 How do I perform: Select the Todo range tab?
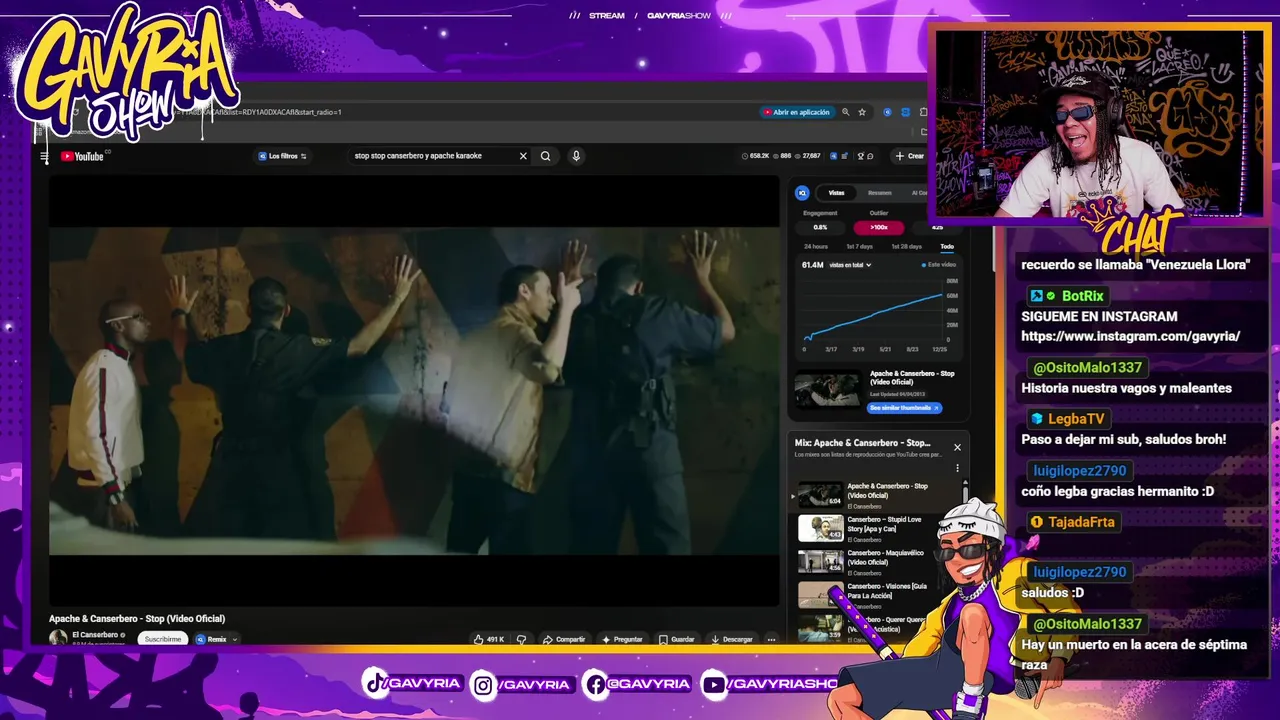click(946, 246)
